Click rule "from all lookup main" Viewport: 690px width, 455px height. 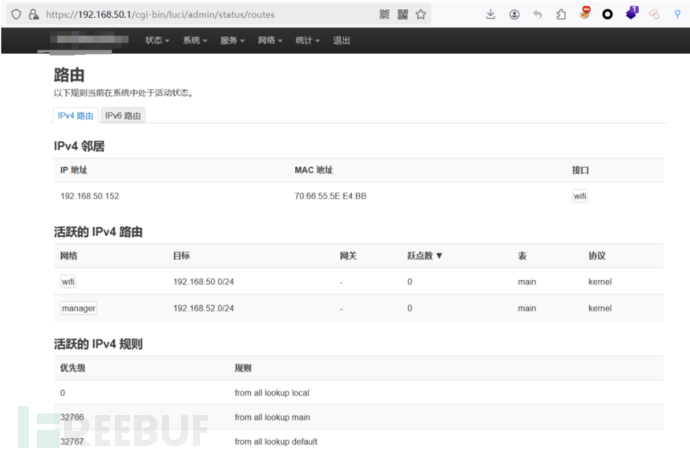click(x=272, y=417)
